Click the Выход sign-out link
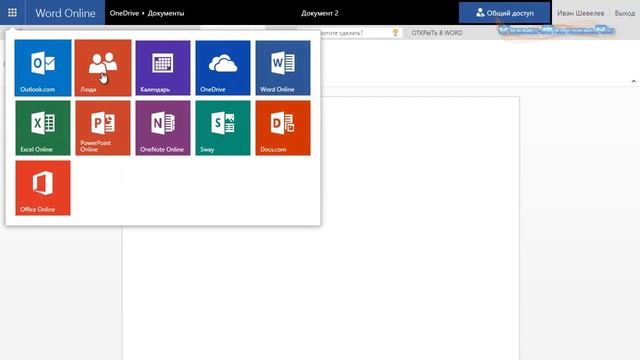Viewport: 640px width, 360px height. [x=625, y=13]
